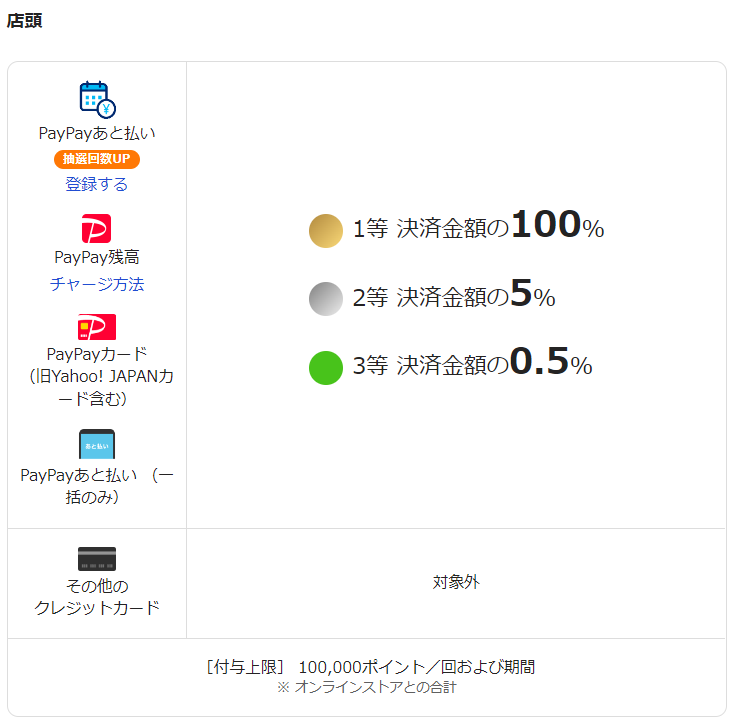Click the その他のクレジットカード label
Screen dimensions: 732x726
pos(97,597)
